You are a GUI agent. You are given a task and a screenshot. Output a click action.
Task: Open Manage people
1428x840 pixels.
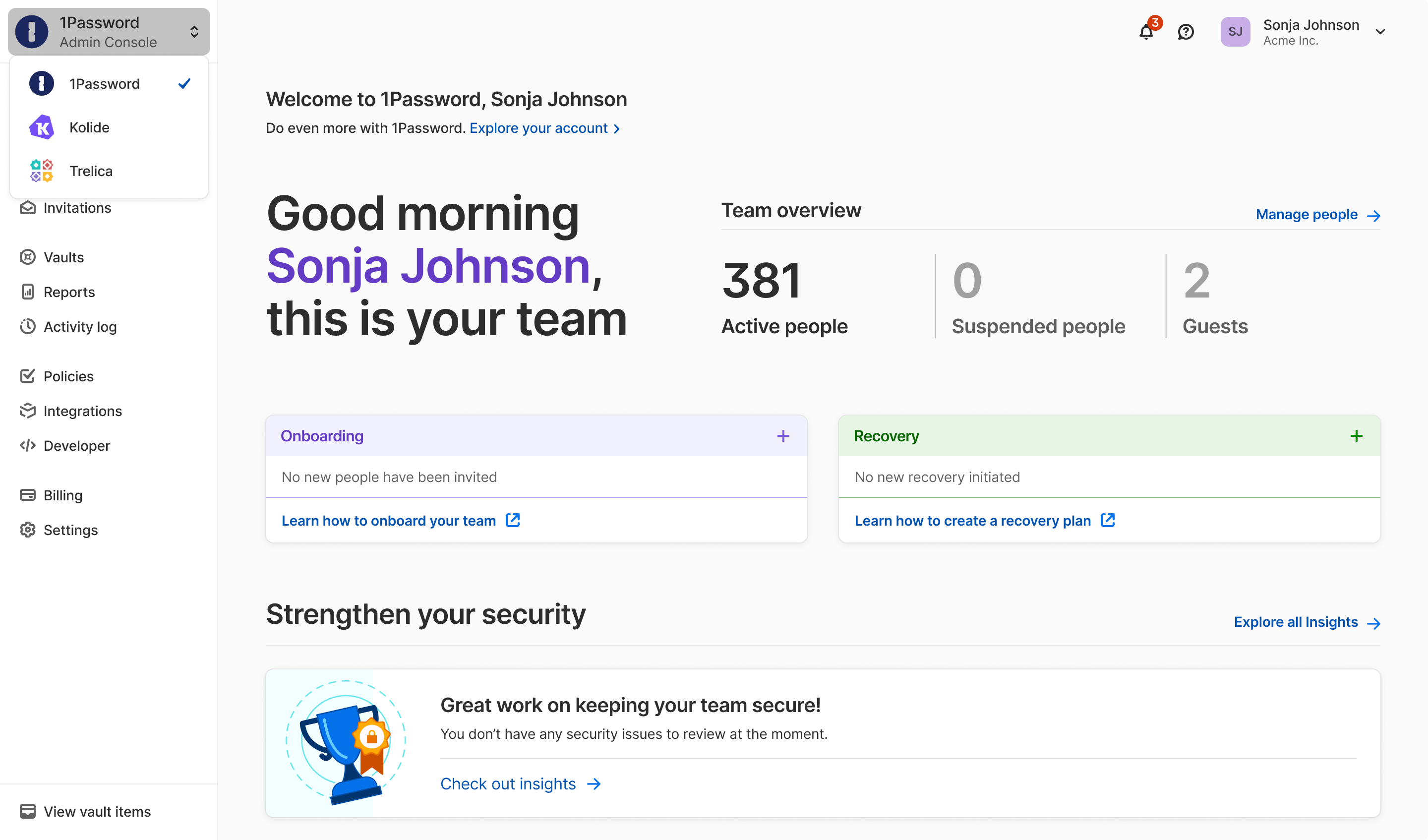point(1307,214)
